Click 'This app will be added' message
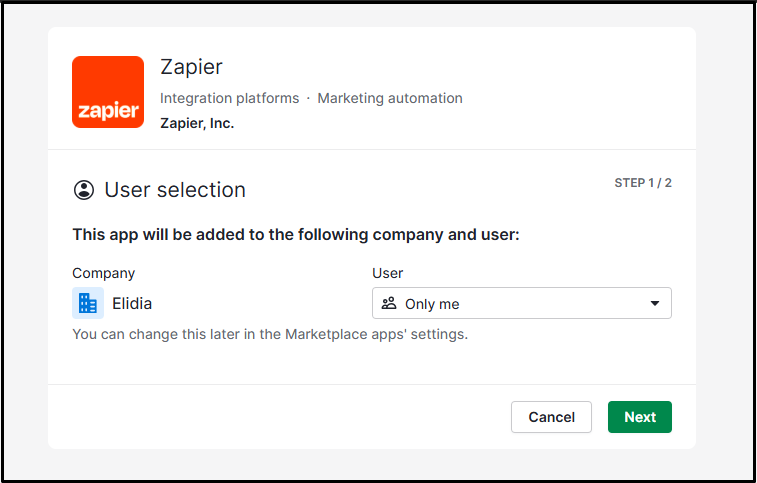The width and height of the screenshot is (757, 483). point(296,235)
